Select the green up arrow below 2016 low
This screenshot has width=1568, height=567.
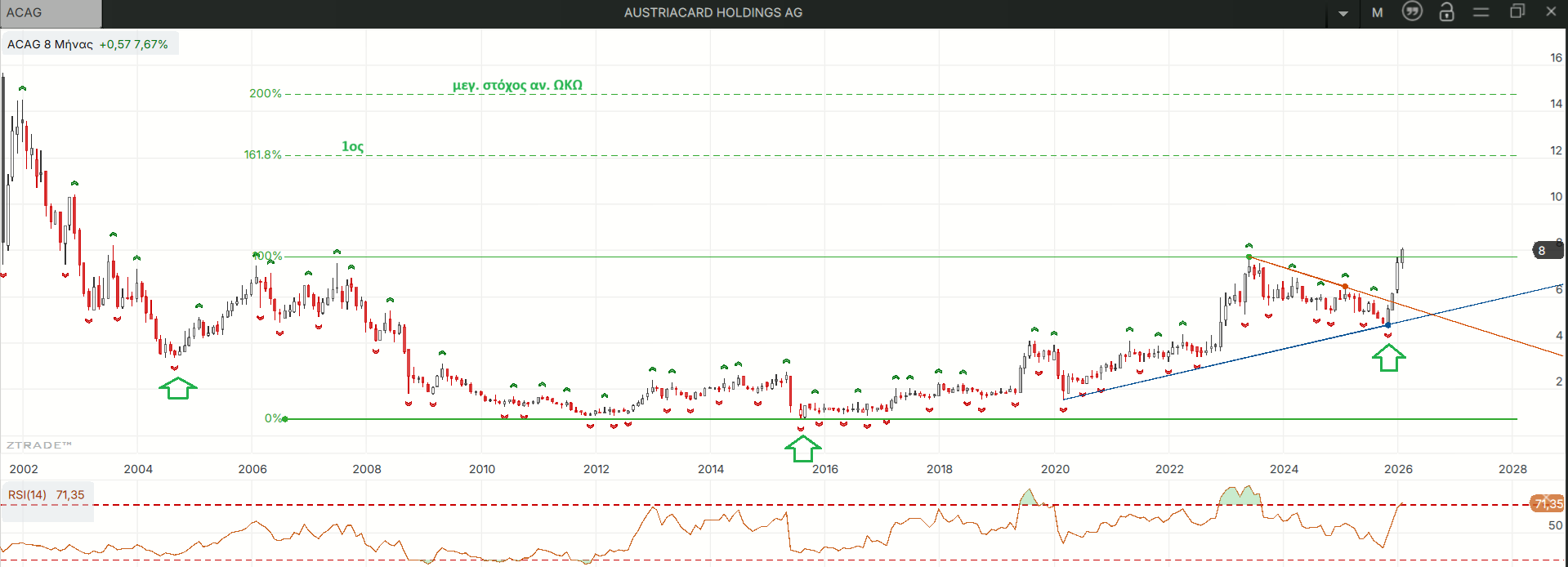[x=802, y=448]
